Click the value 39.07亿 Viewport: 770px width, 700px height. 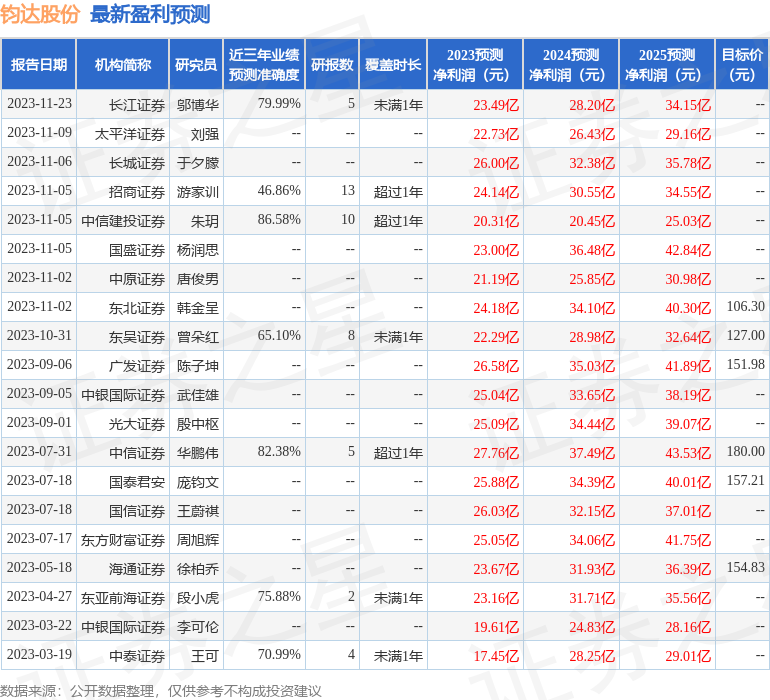tap(688, 423)
